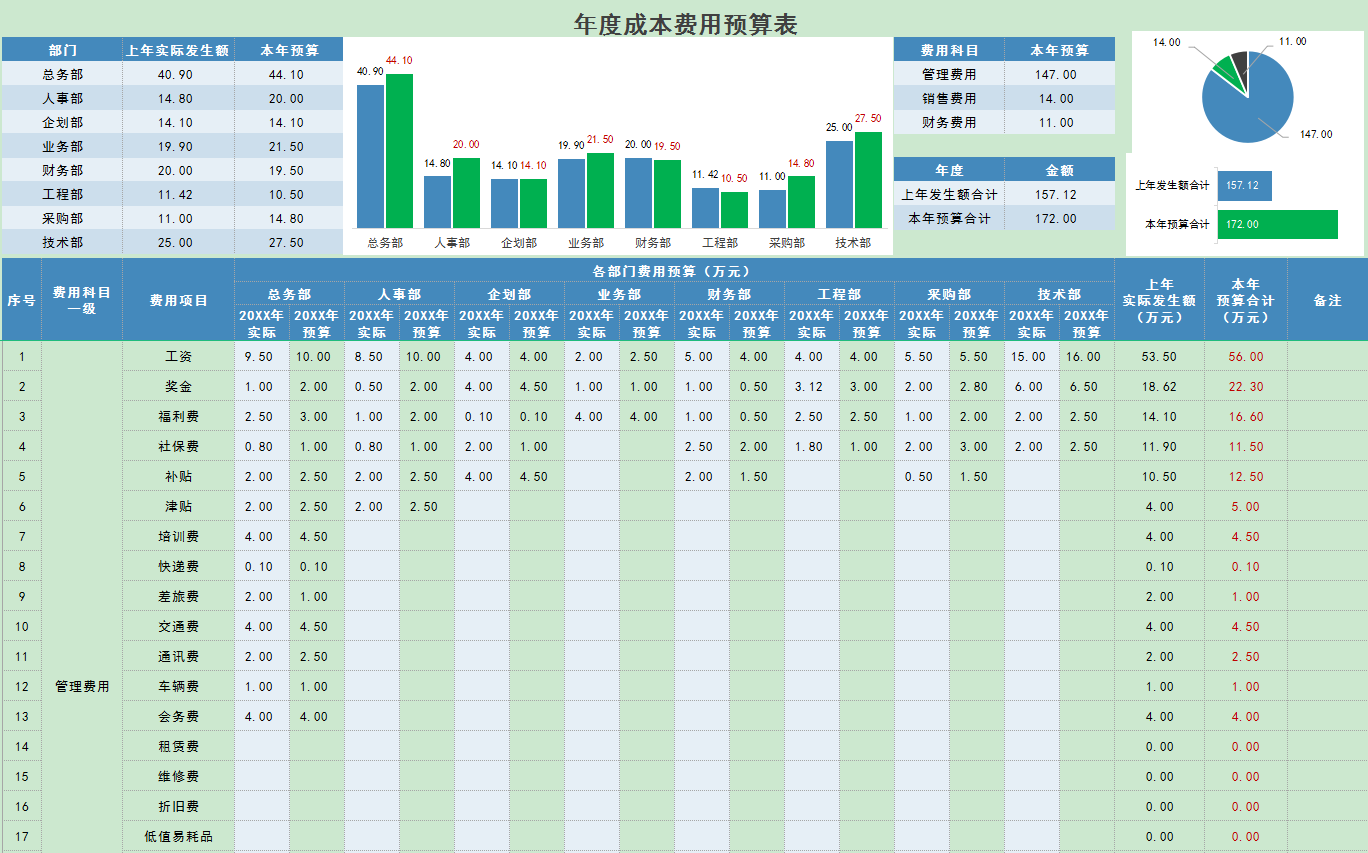Click the 费用科目 header in the right table
Image resolution: width=1368 pixels, height=853 pixels.
[x=950, y=49]
